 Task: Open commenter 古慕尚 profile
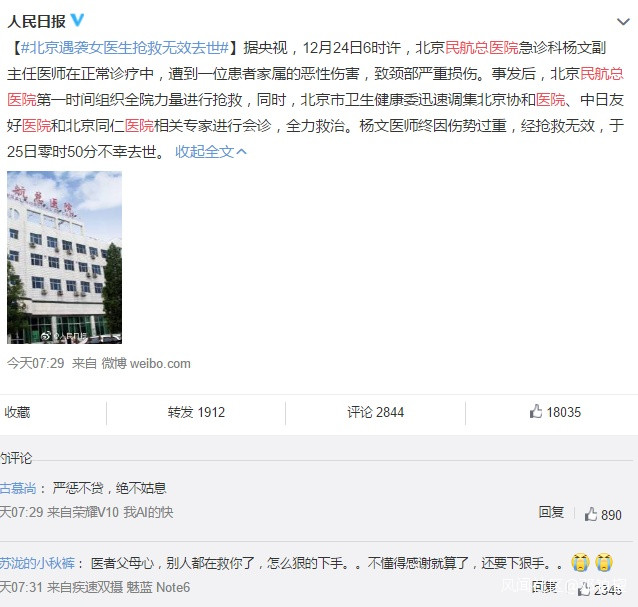click(18, 487)
